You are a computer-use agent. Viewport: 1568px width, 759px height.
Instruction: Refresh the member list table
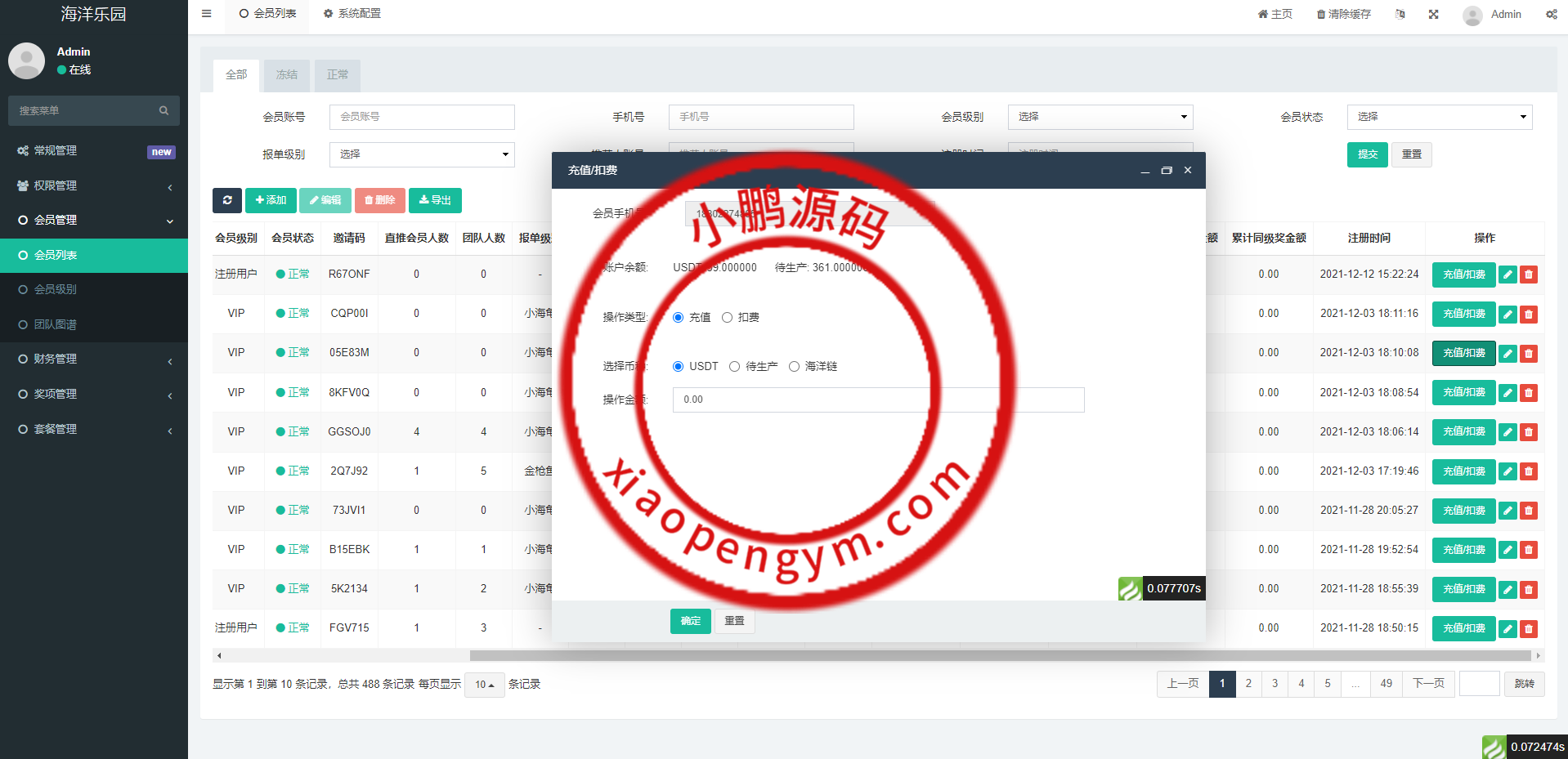tap(227, 200)
